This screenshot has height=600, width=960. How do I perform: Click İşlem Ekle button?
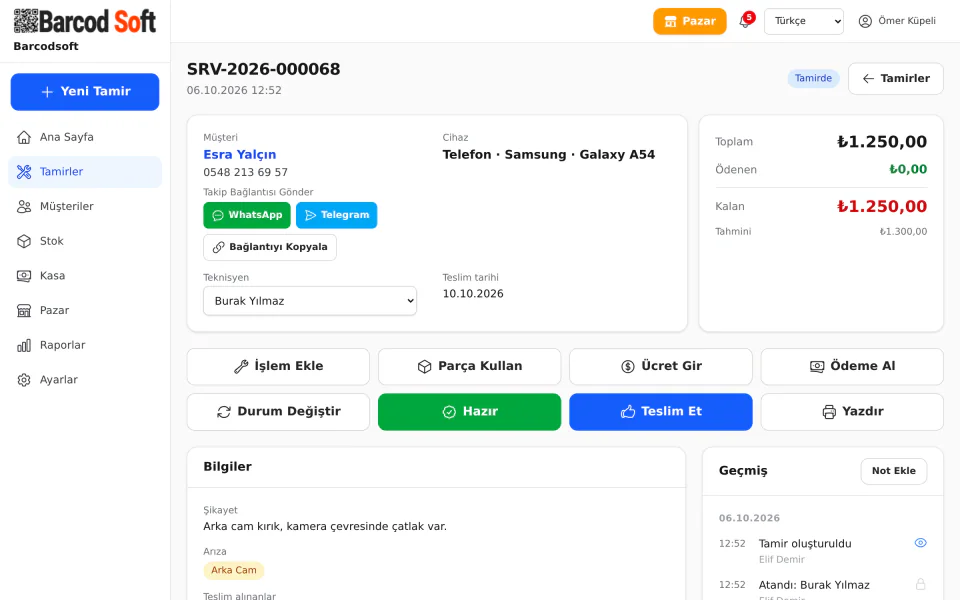pos(278,366)
